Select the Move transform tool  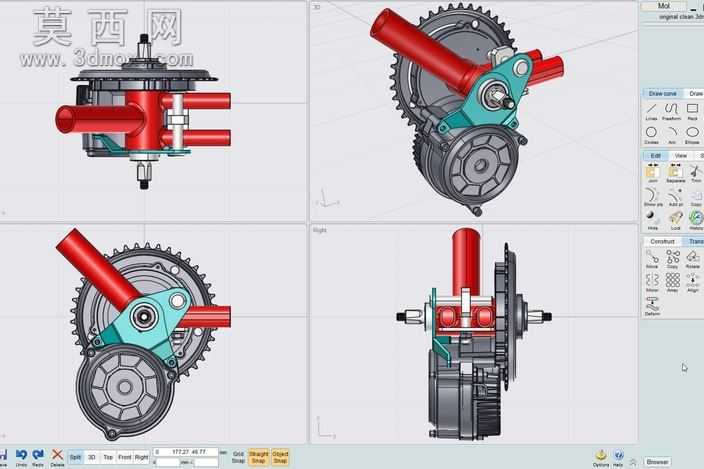click(x=652, y=259)
